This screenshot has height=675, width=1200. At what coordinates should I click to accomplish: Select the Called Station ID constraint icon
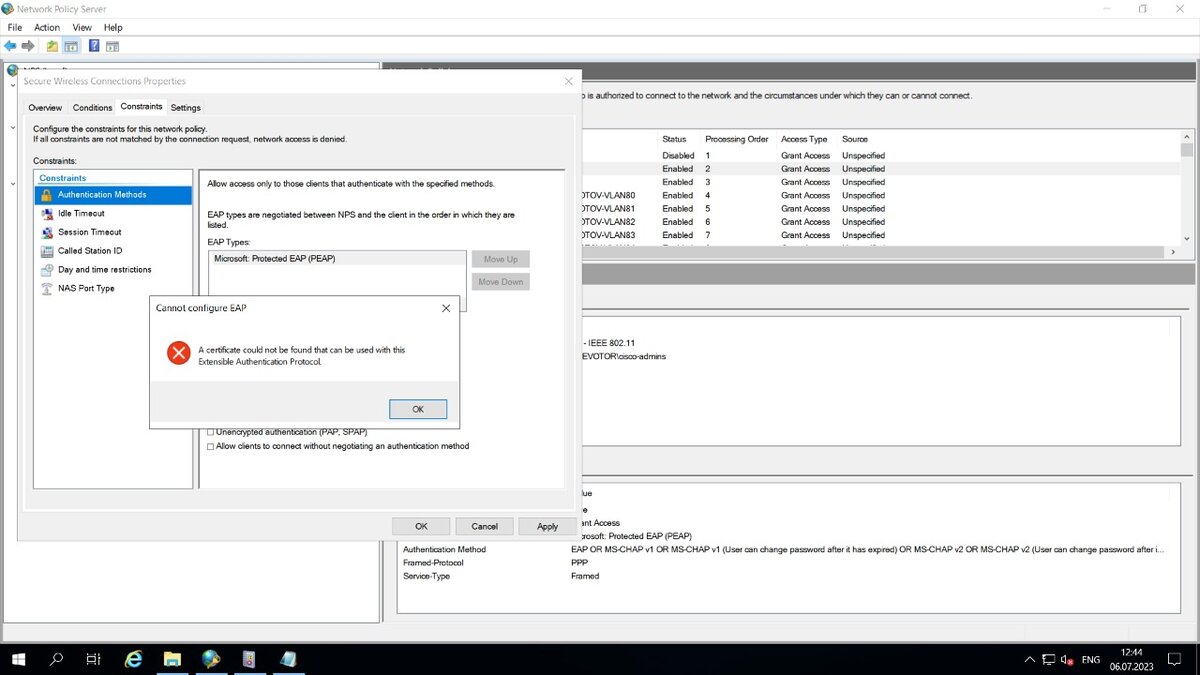[x=47, y=251]
